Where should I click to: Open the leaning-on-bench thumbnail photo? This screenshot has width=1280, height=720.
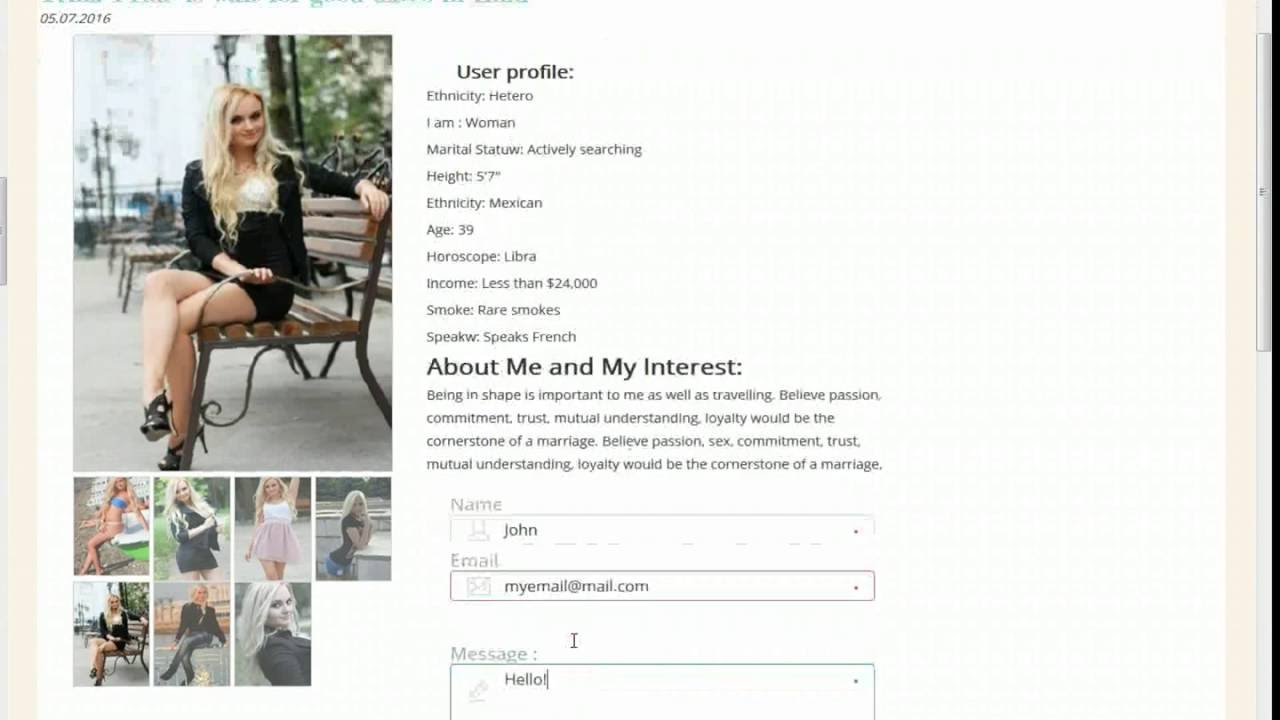tap(192, 634)
